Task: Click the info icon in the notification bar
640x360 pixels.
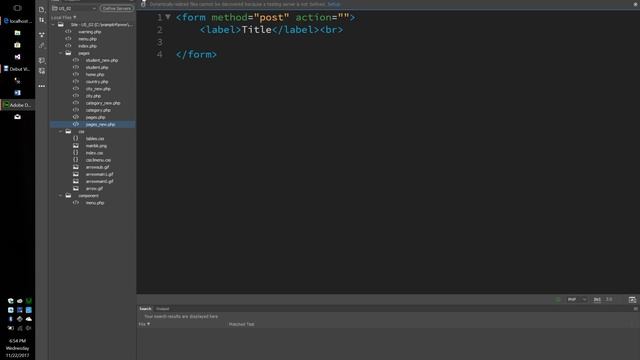Action: pos(143,4)
